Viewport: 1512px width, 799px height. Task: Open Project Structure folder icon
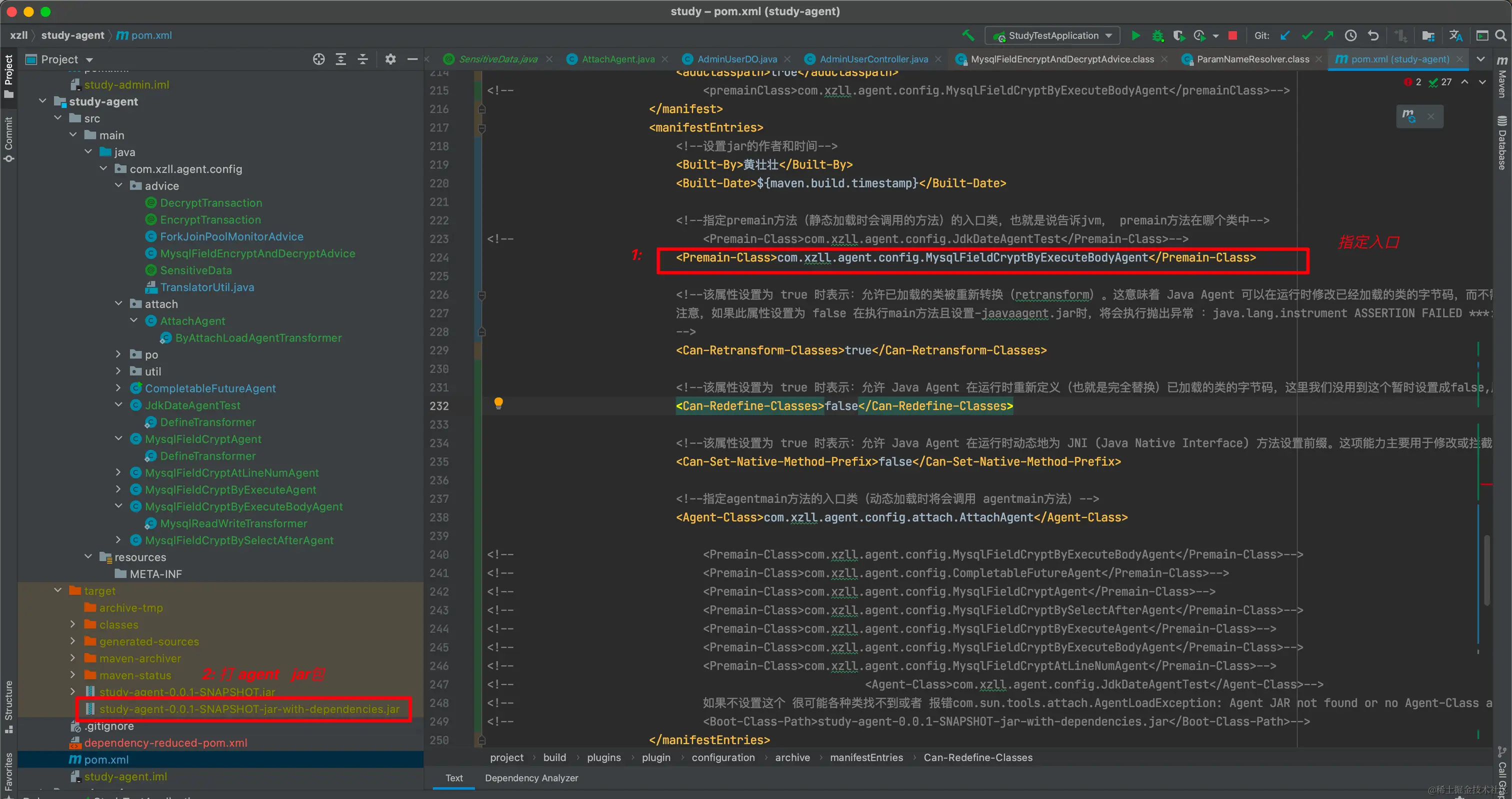(x=1428, y=36)
